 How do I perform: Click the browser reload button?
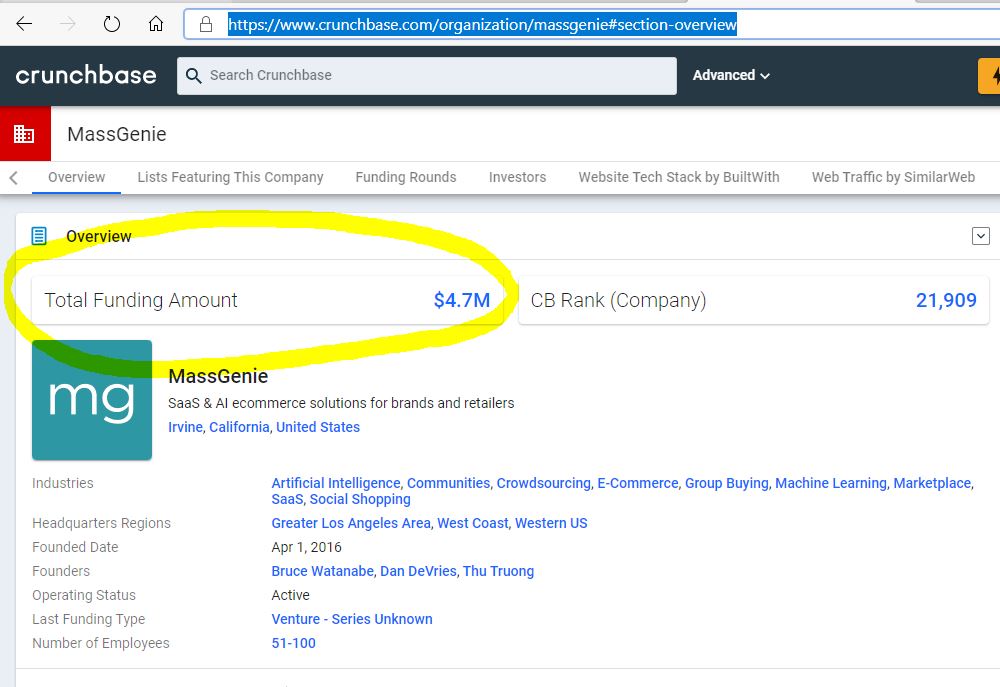pyautogui.click(x=112, y=24)
